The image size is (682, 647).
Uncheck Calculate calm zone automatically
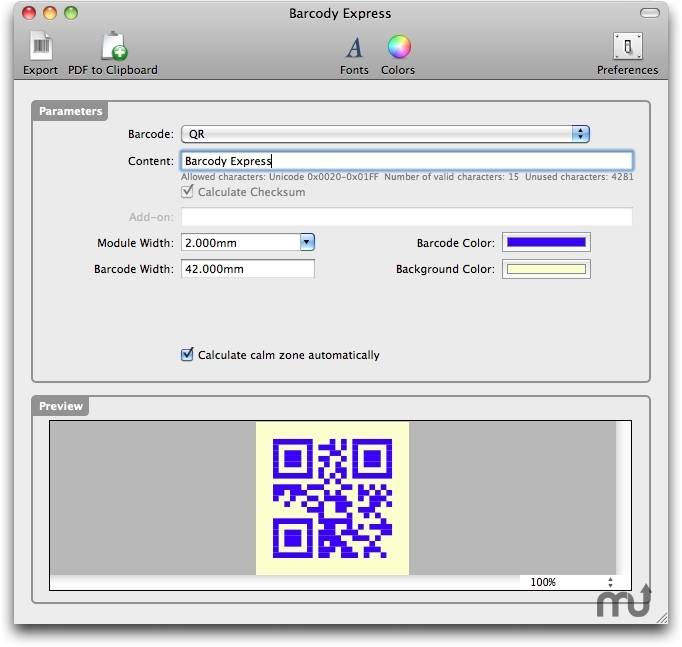[x=187, y=354]
